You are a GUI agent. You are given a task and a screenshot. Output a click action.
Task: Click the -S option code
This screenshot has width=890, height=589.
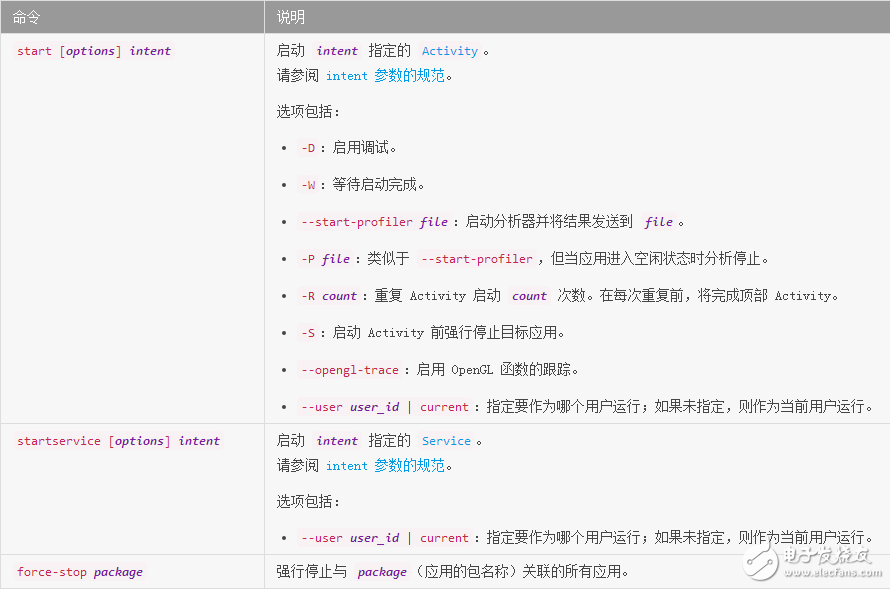click(x=308, y=333)
